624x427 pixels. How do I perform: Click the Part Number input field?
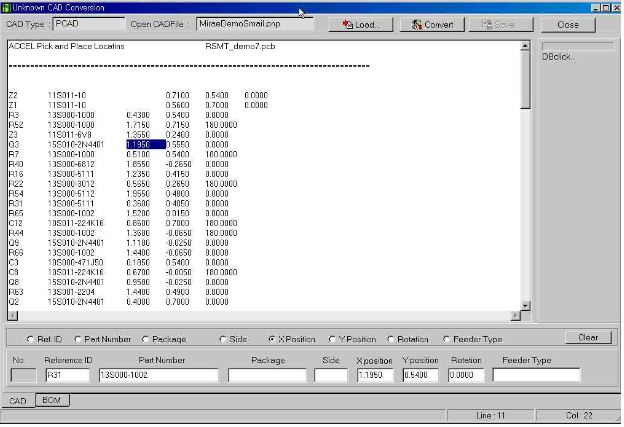point(158,375)
